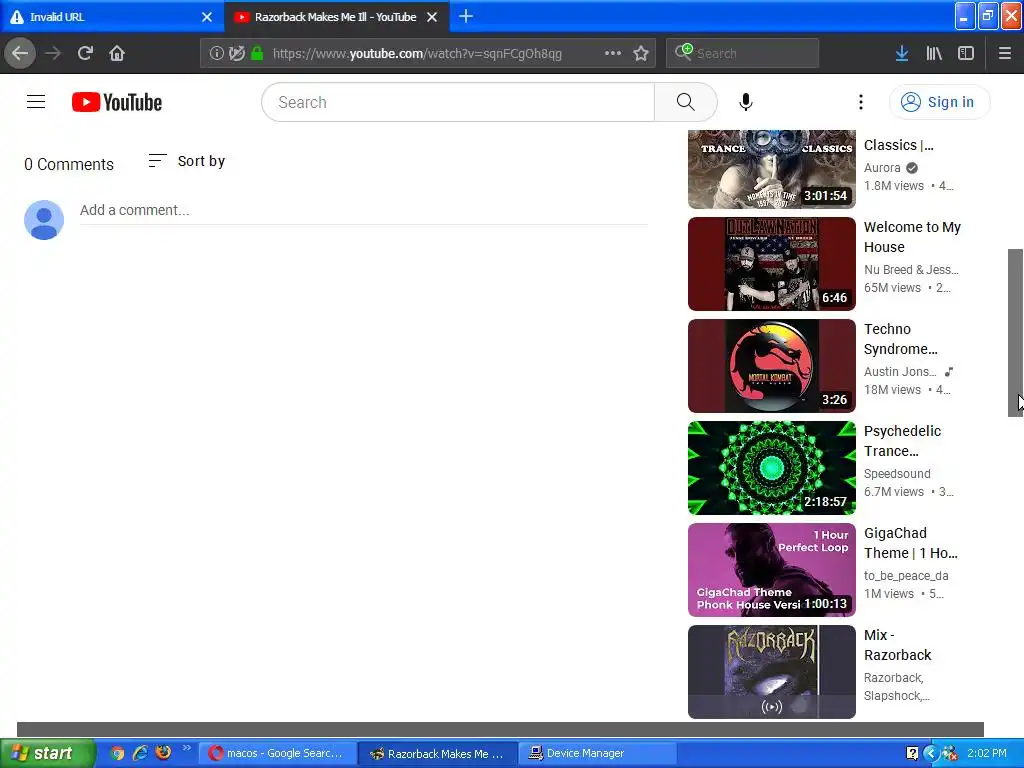1024x768 pixels.
Task: Start voice search with the microphone icon
Action: 746,102
